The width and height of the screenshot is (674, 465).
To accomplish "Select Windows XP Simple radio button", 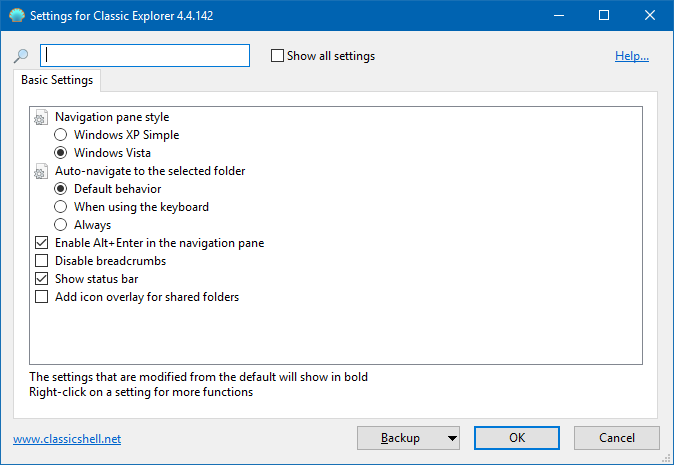I will click(61, 135).
